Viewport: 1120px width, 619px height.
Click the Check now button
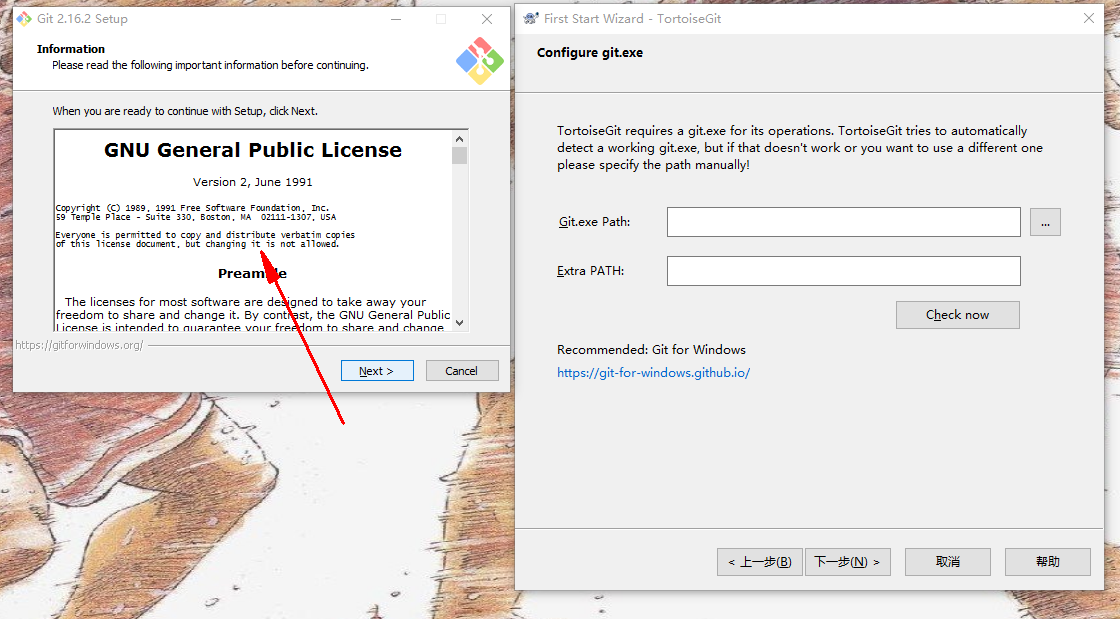click(x=957, y=315)
